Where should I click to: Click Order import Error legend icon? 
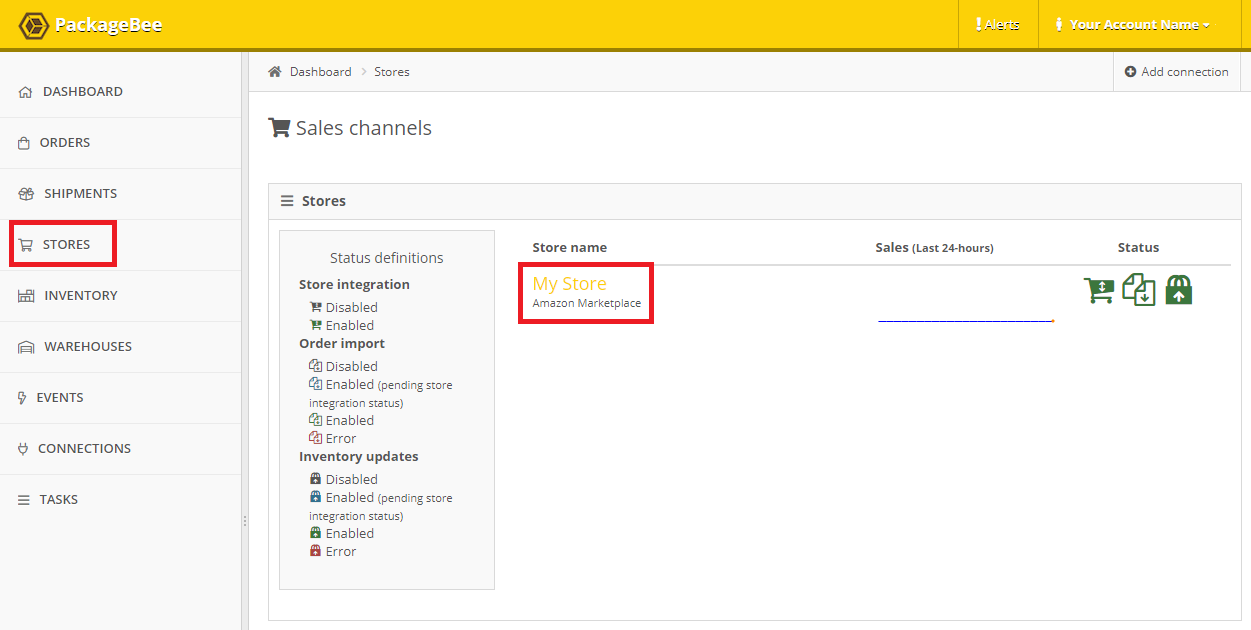point(316,438)
